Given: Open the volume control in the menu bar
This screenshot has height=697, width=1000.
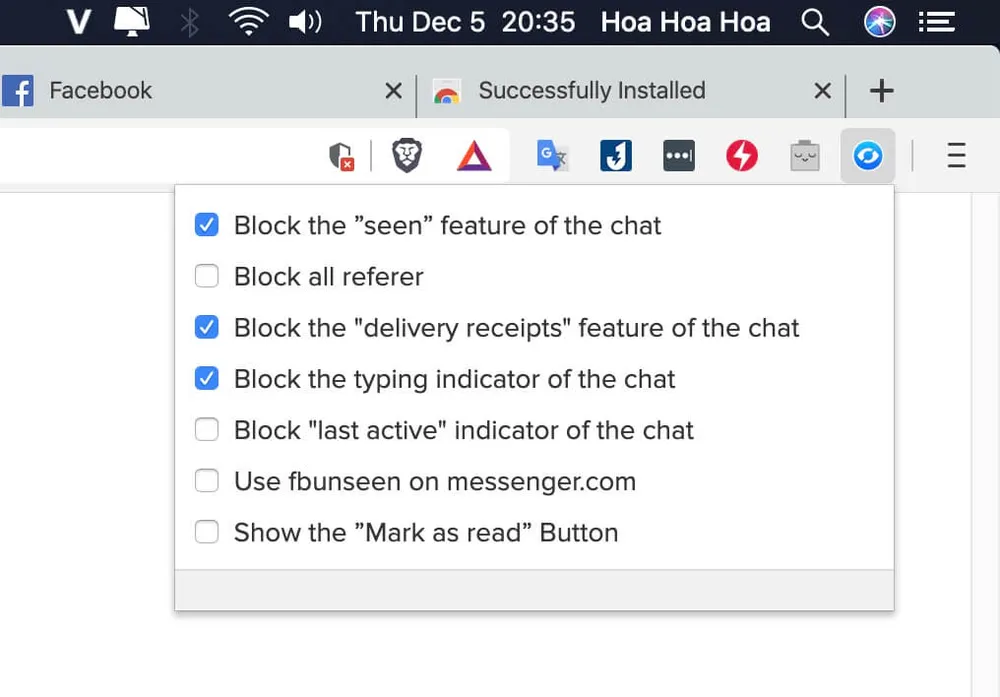Looking at the screenshot, I should pyautogui.click(x=304, y=22).
